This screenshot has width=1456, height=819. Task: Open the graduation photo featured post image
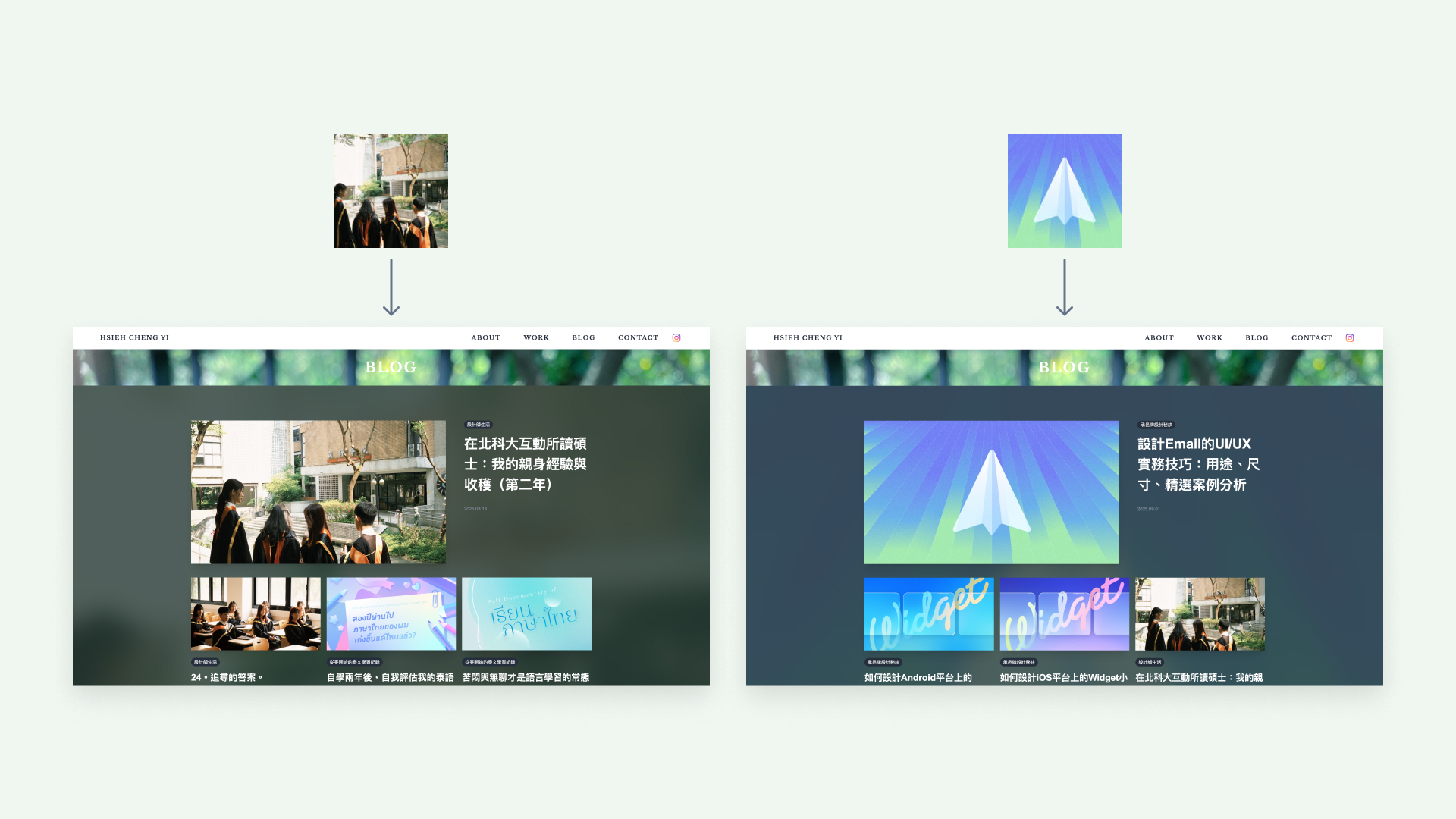318,492
